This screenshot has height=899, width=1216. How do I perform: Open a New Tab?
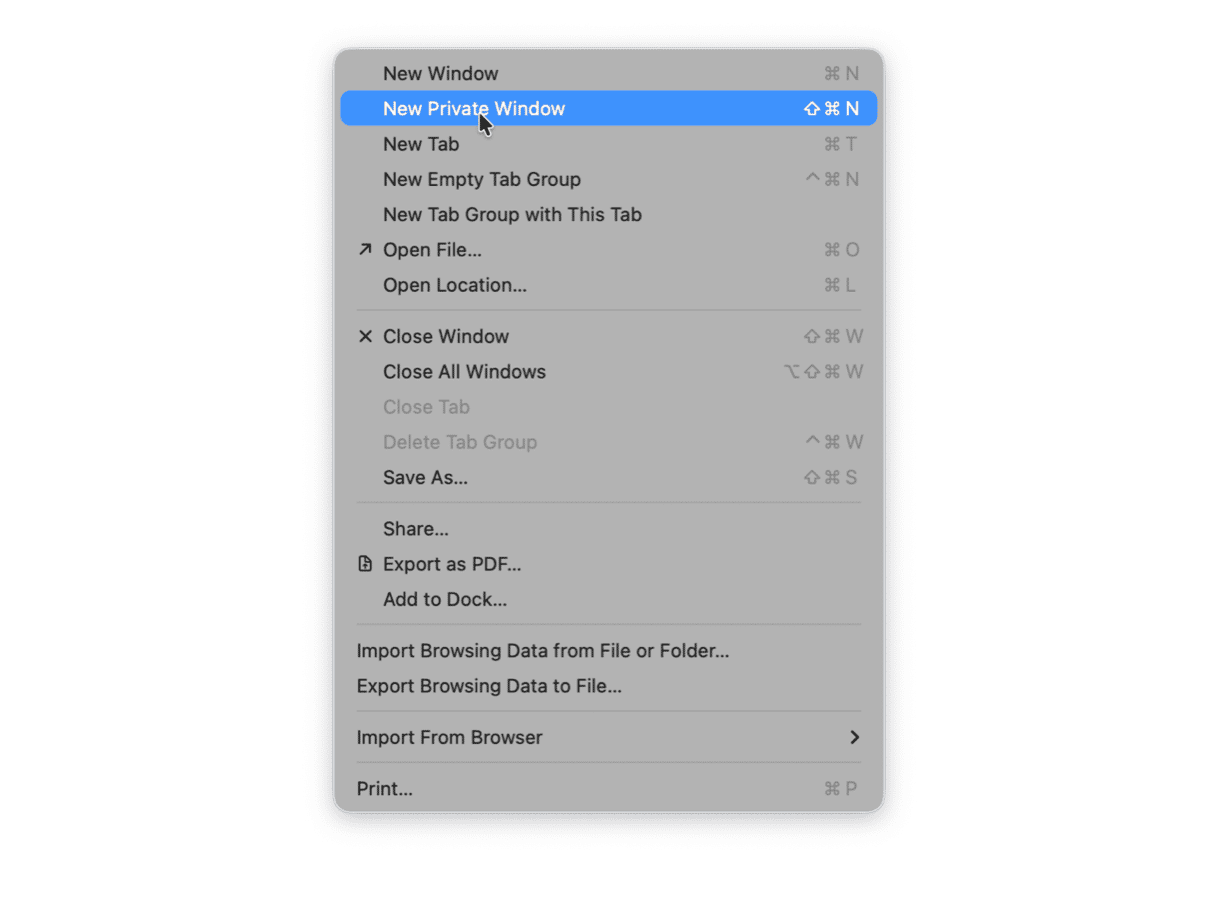[609, 144]
